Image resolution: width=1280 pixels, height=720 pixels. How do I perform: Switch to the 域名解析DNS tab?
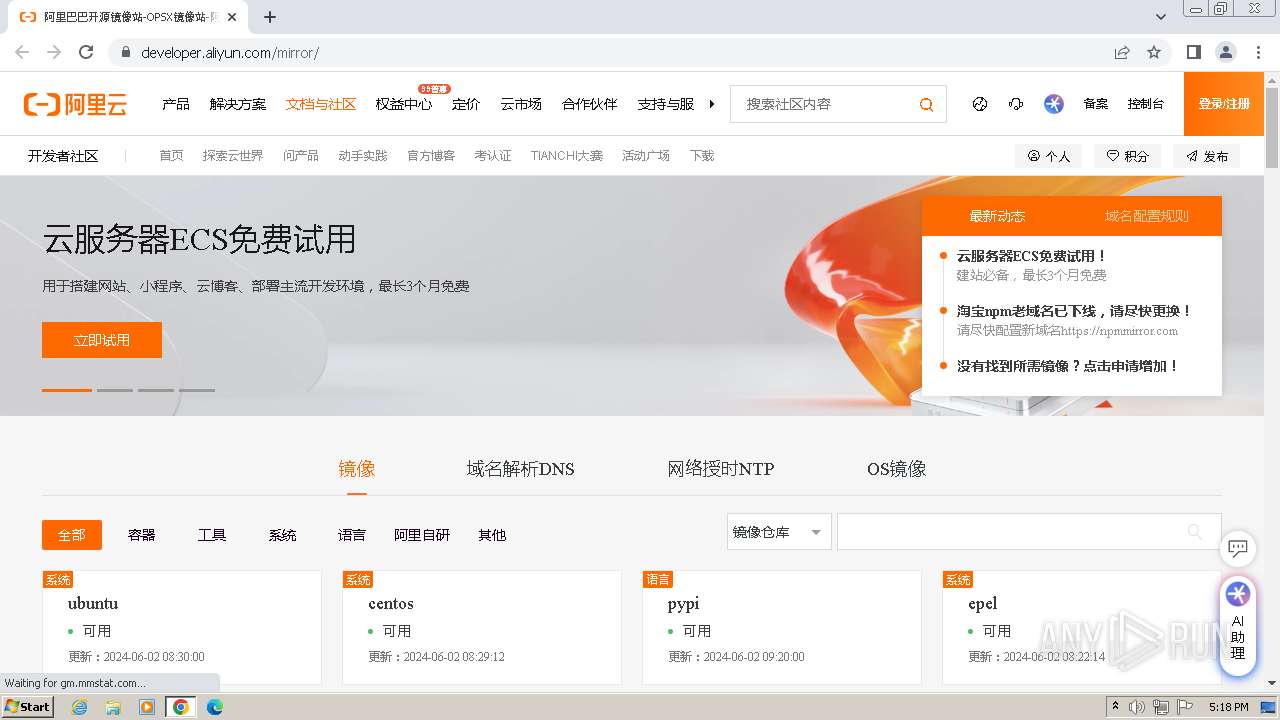(520, 469)
